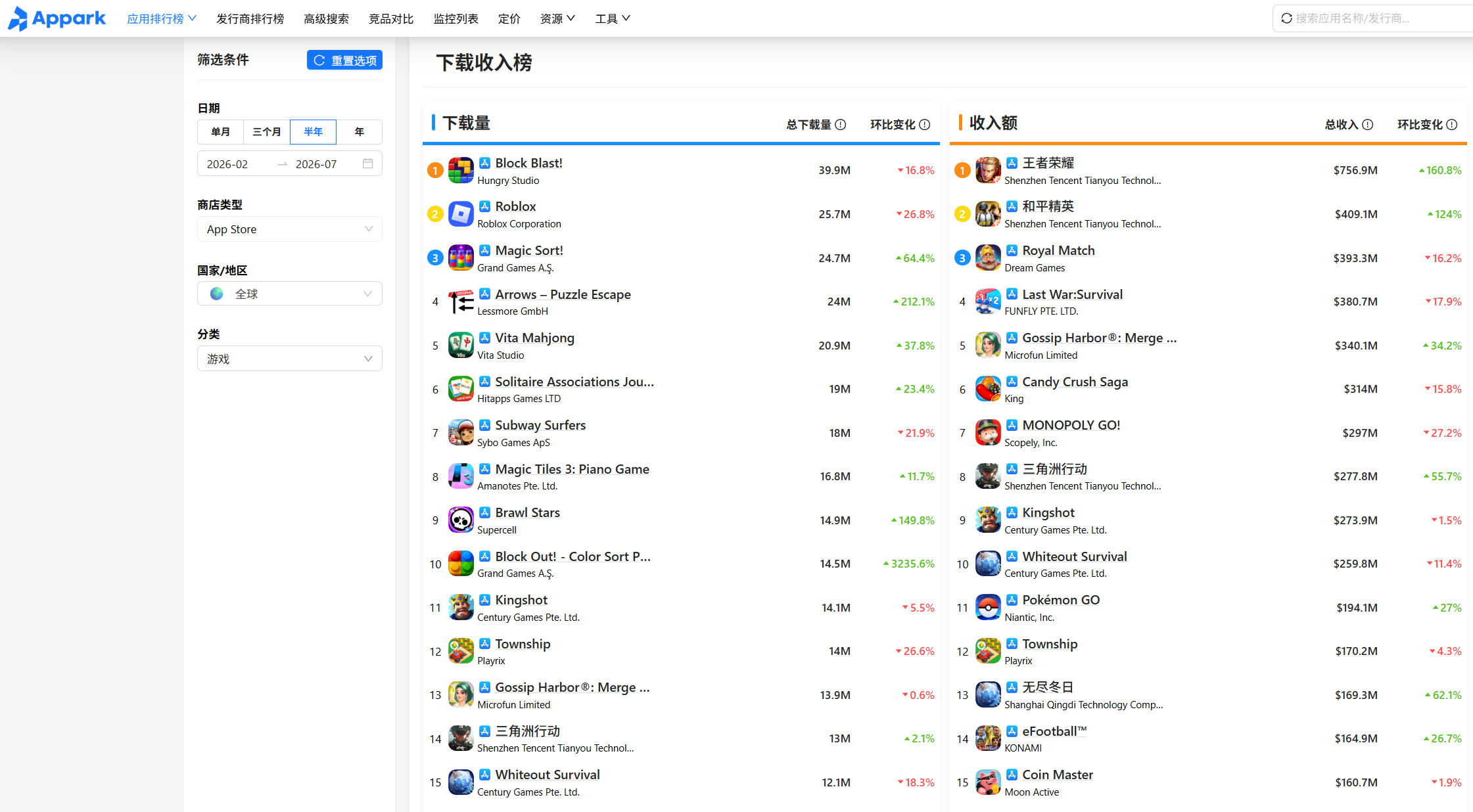Screen dimensions: 1473x812
Task: Open the Township downloads link
Action: (523, 644)
